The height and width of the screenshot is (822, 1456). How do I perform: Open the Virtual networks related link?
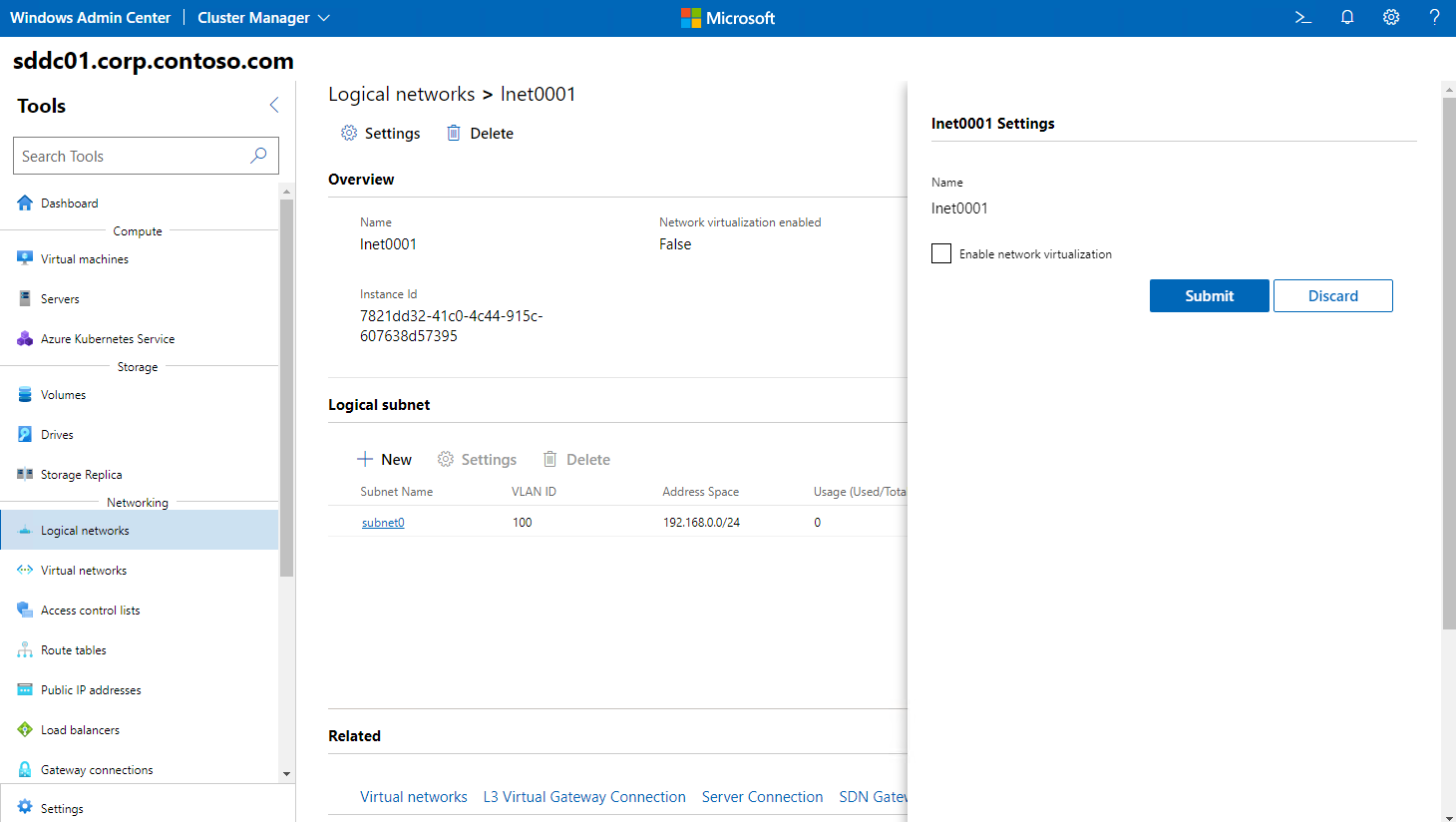click(414, 796)
